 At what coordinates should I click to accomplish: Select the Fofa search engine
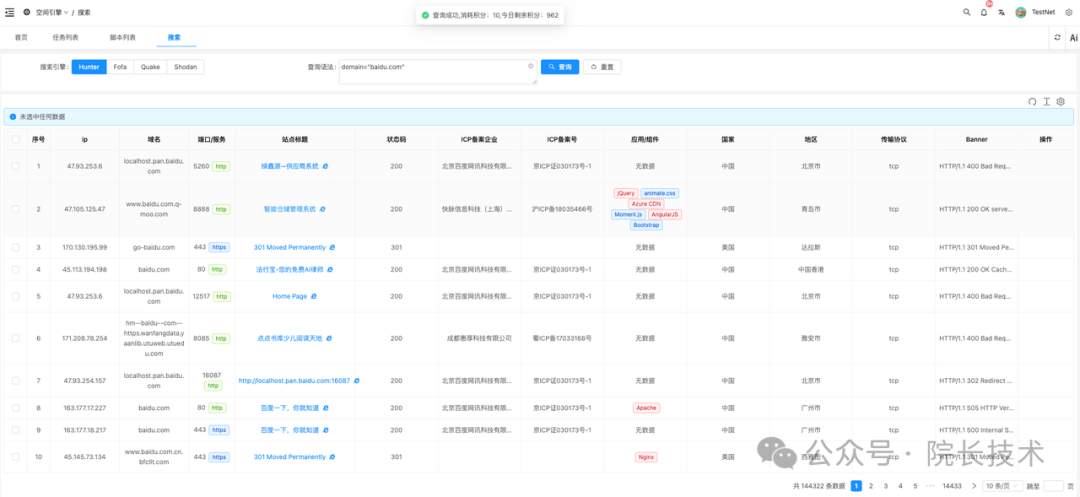coord(120,67)
